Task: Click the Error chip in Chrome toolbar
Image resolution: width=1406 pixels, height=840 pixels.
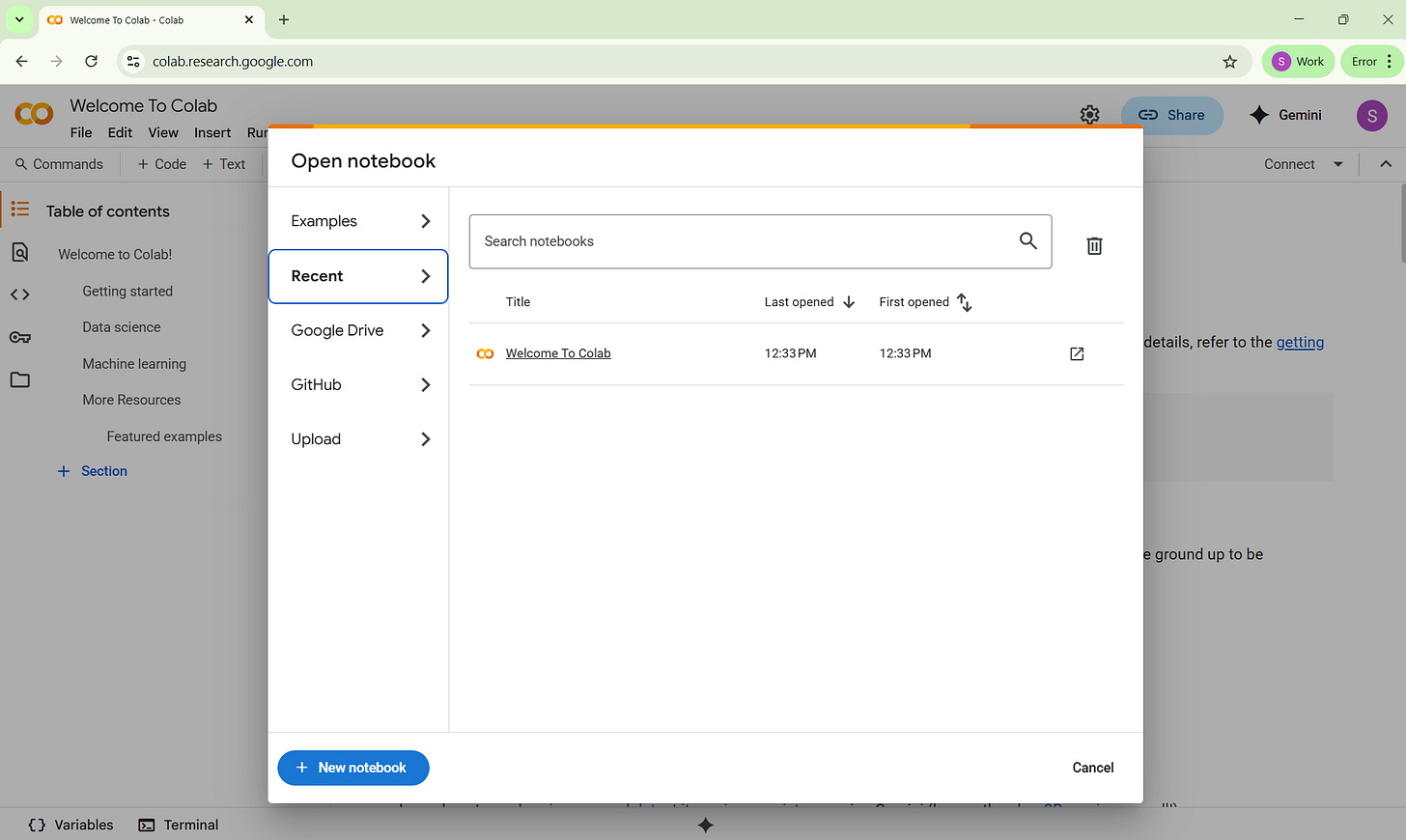Action: pyautogui.click(x=1364, y=61)
